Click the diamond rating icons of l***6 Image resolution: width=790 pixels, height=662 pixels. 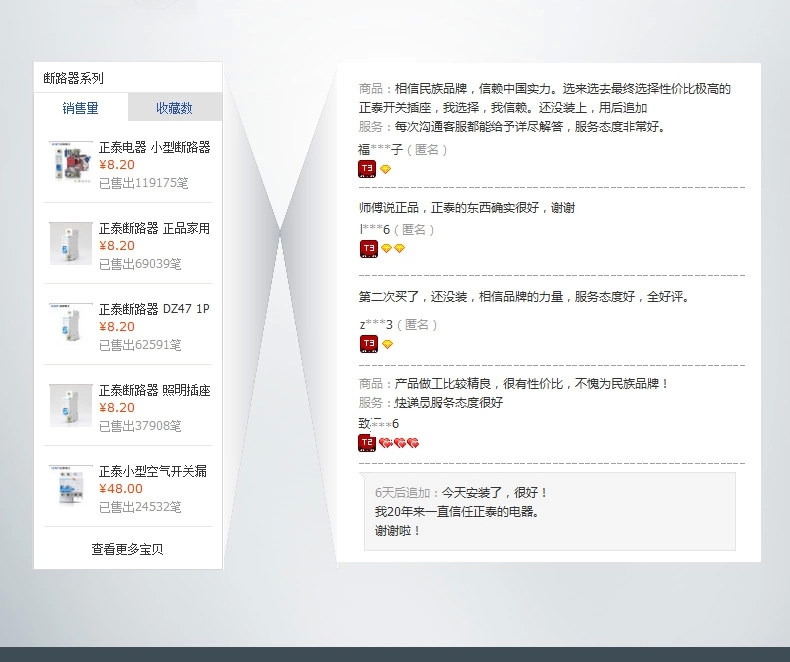click(393, 248)
